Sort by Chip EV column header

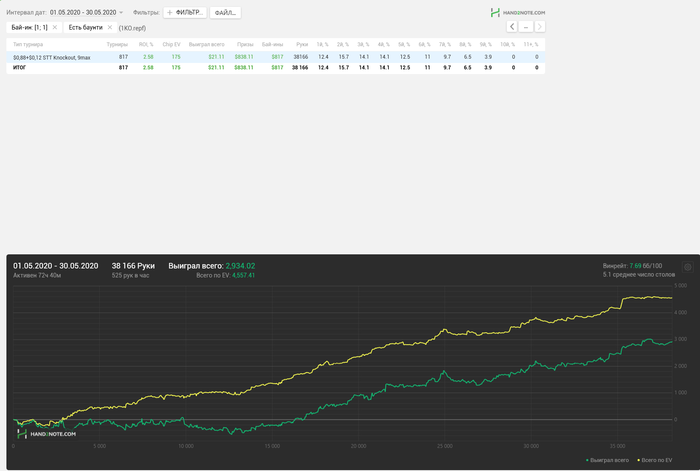click(171, 45)
